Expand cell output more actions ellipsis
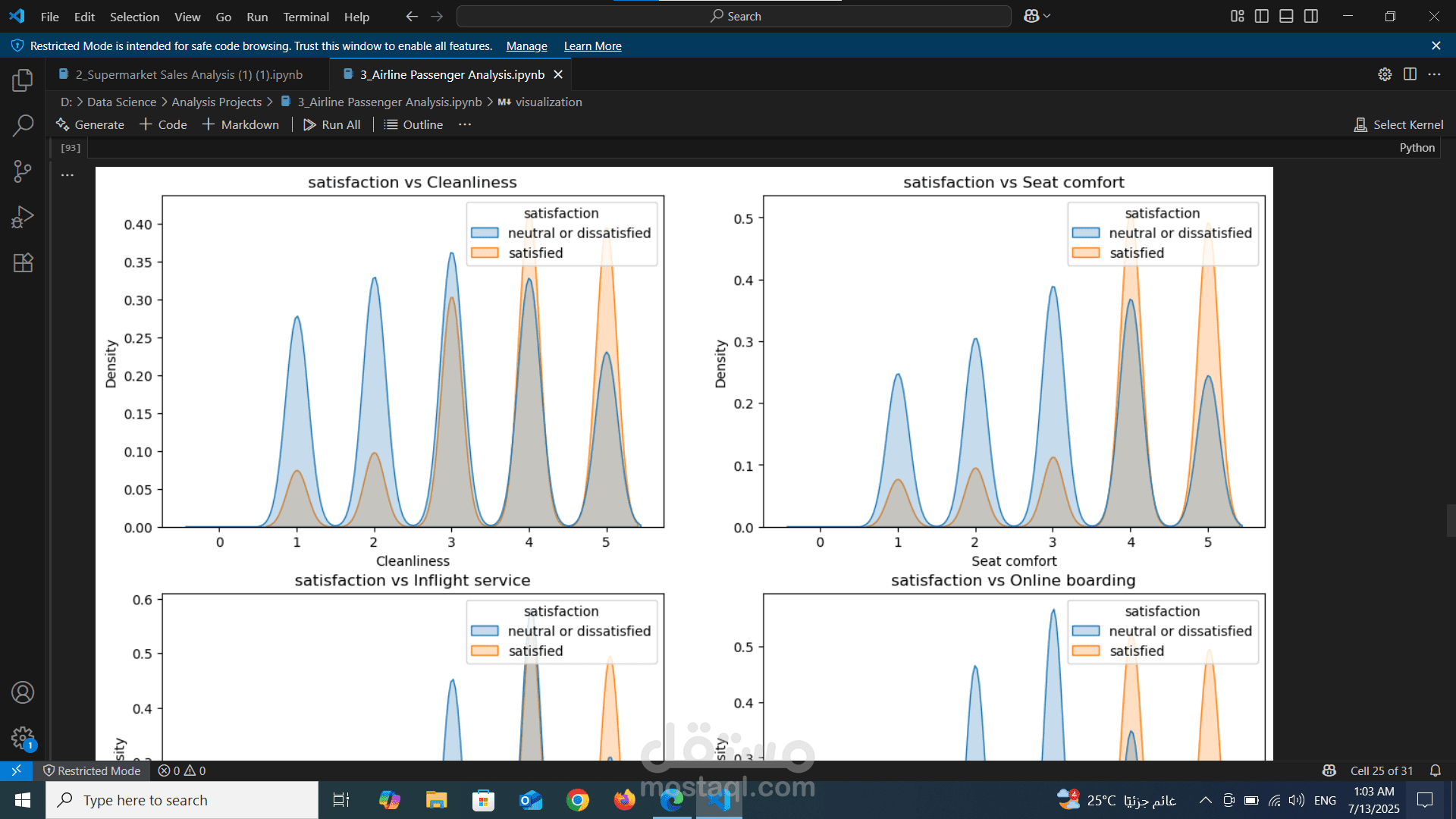Viewport: 1456px width, 819px height. 67,175
